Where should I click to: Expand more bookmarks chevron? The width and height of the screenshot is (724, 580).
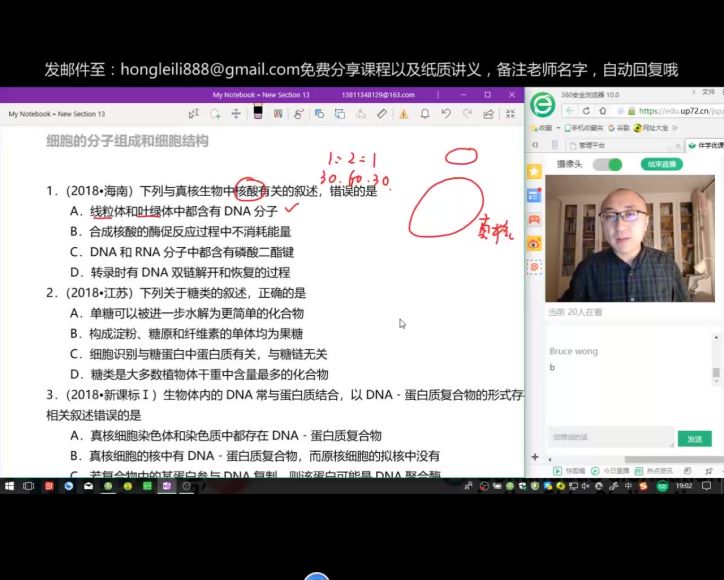(x=675, y=128)
